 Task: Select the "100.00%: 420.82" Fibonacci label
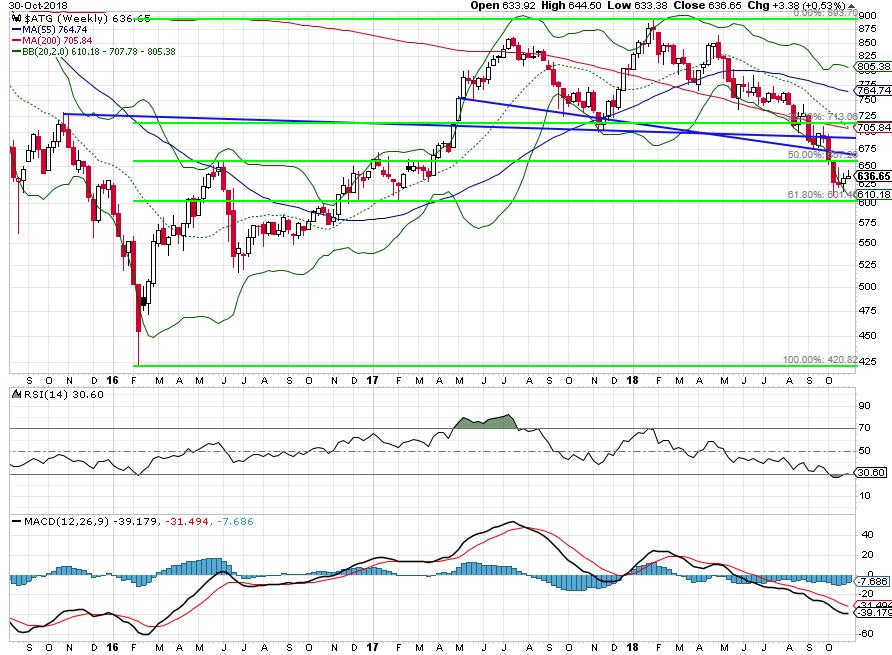820,360
